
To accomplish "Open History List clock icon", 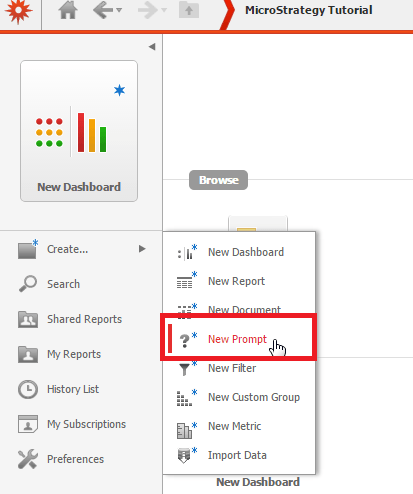I will (x=28, y=389).
